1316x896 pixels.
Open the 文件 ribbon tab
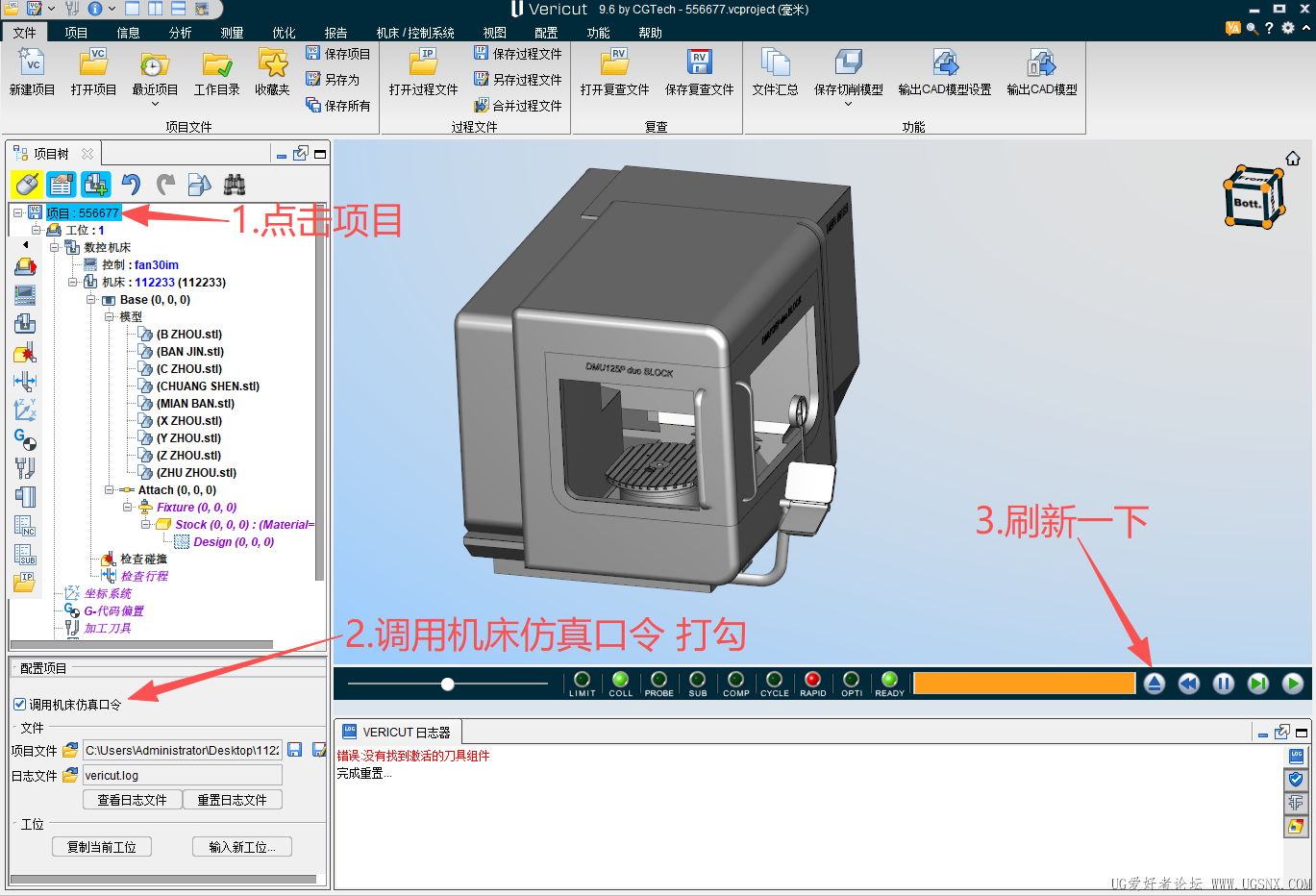[x=25, y=33]
